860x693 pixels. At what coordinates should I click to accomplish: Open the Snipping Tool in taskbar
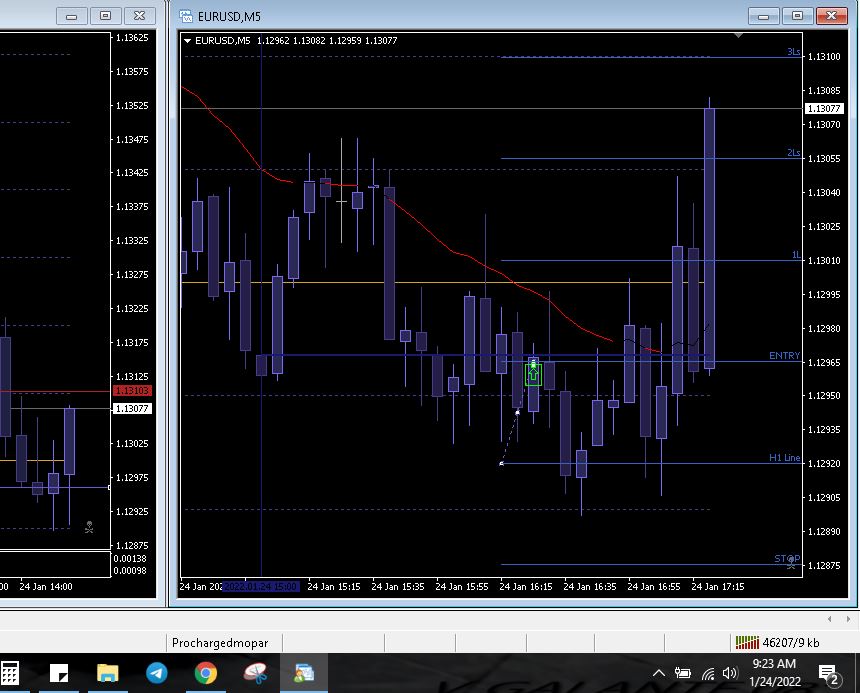pos(255,673)
